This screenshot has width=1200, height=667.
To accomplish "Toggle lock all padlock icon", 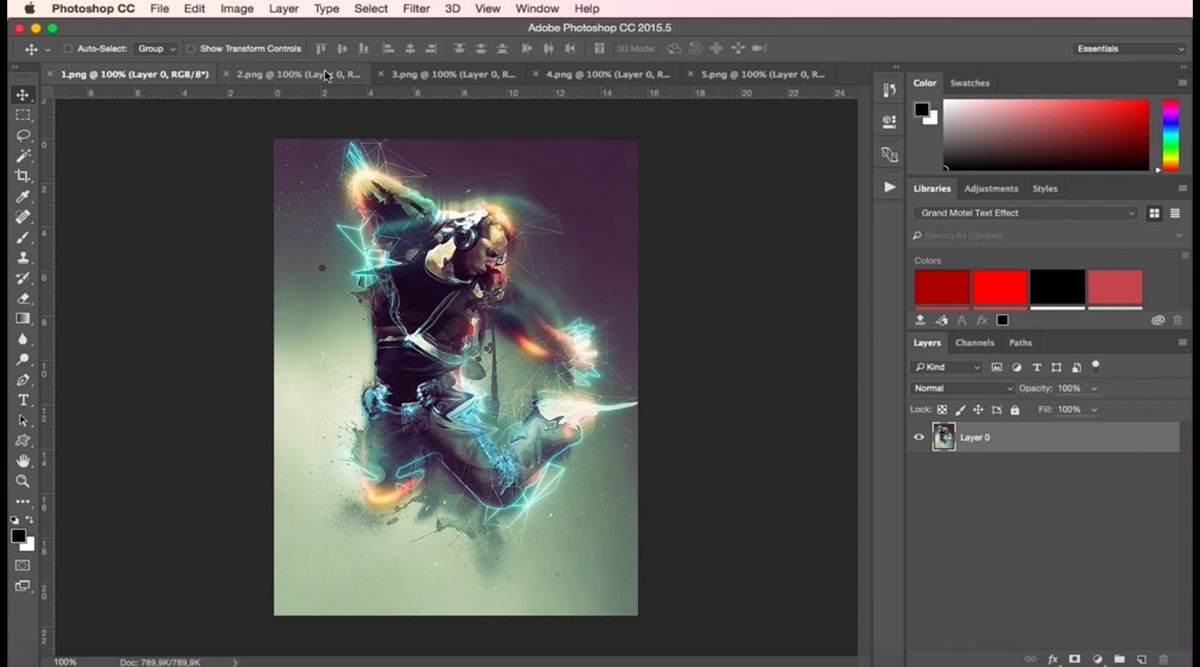I will tap(1015, 410).
